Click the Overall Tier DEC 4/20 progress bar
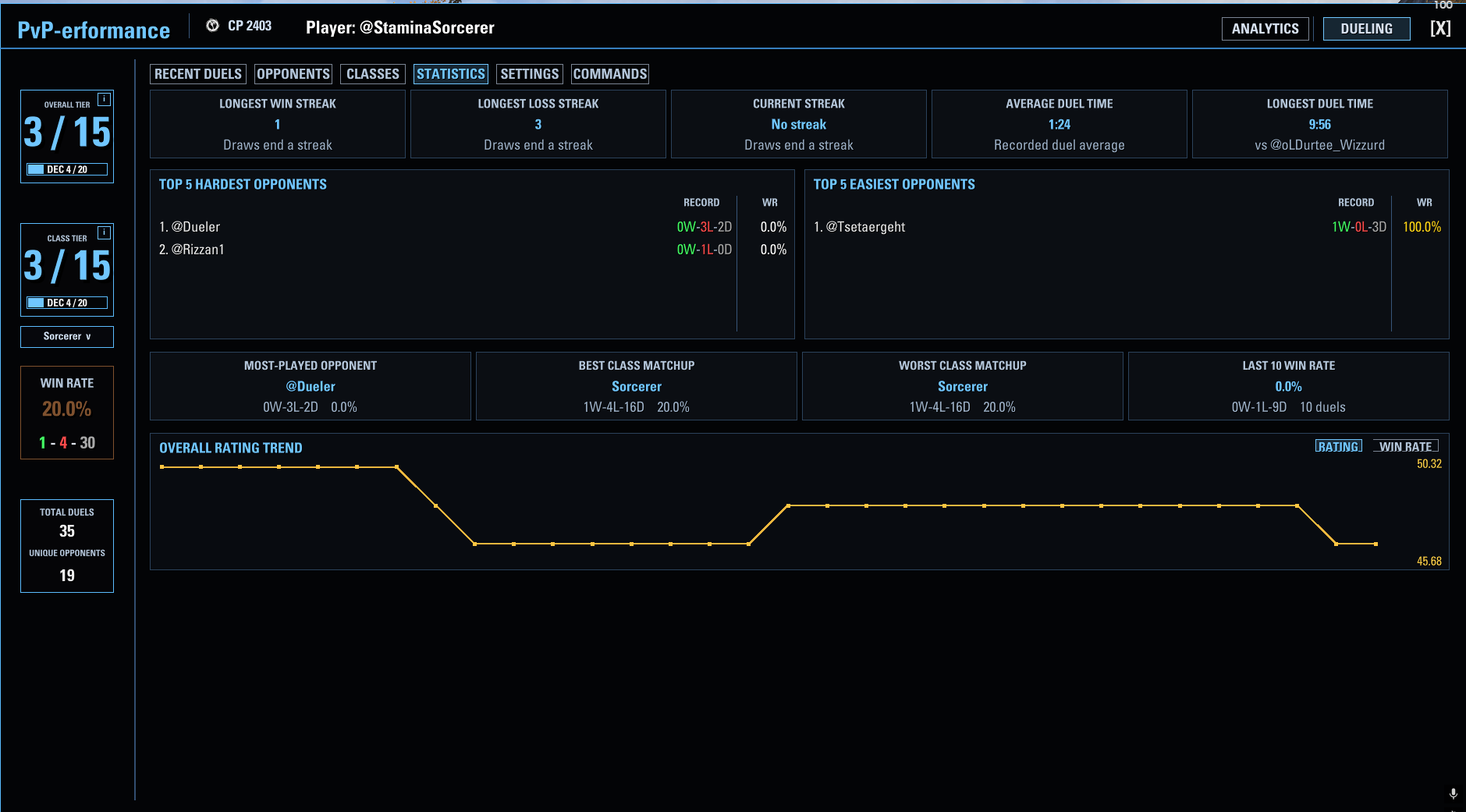Screen dimensions: 1466x812 [x=67, y=169]
